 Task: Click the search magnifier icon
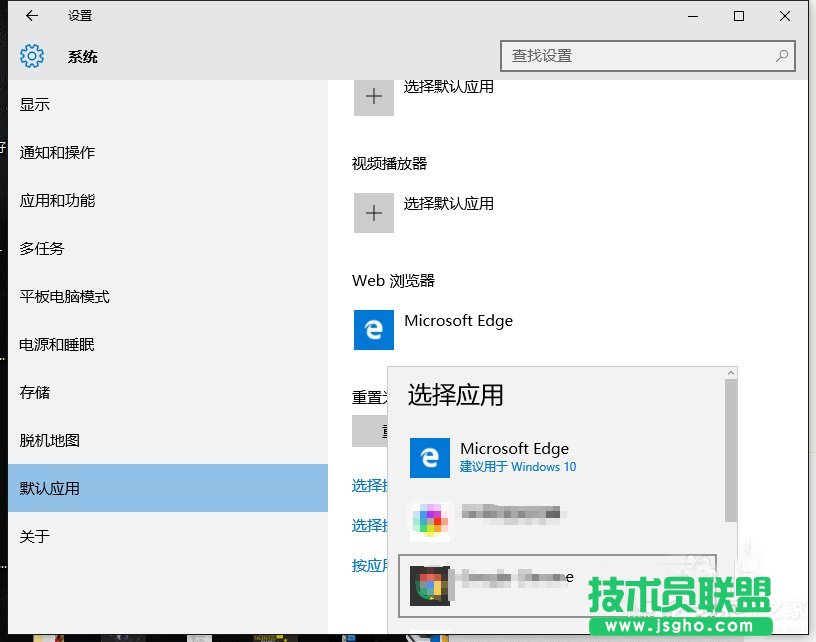point(782,56)
